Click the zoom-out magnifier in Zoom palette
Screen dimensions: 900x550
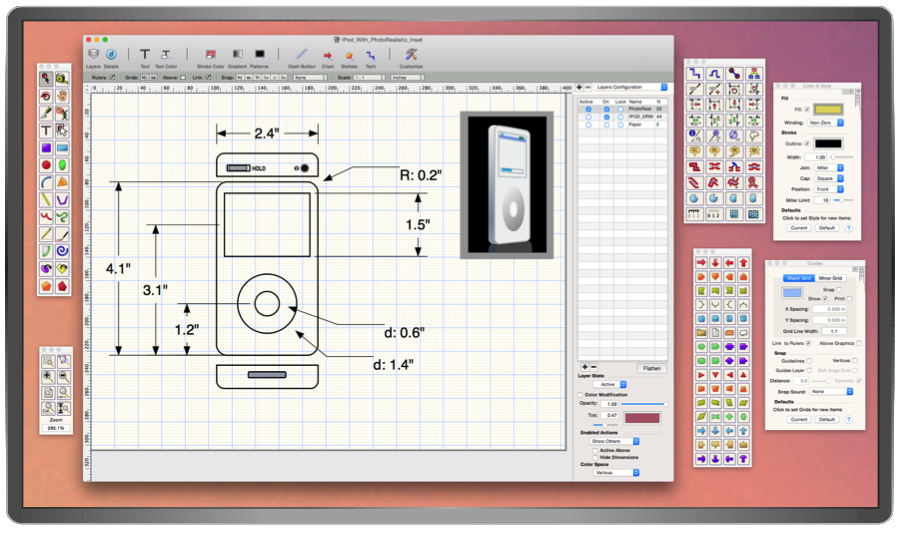[x=64, y=377]
